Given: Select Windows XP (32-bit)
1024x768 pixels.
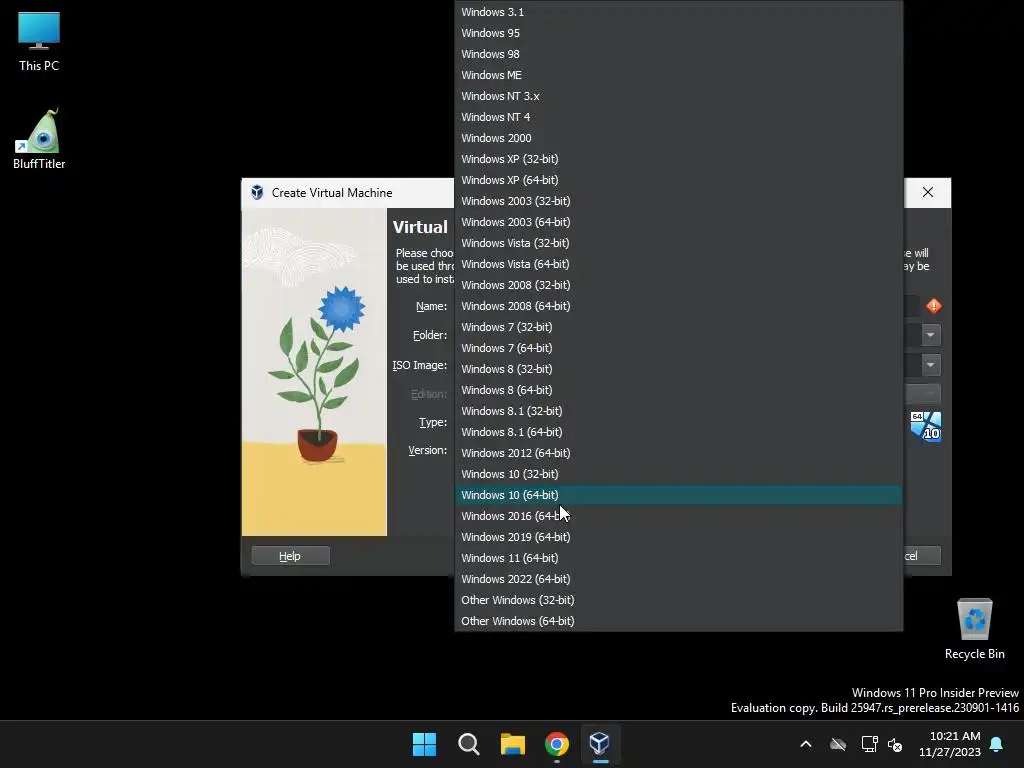Looking at the screenshot, I should click(x=679, y=159).
